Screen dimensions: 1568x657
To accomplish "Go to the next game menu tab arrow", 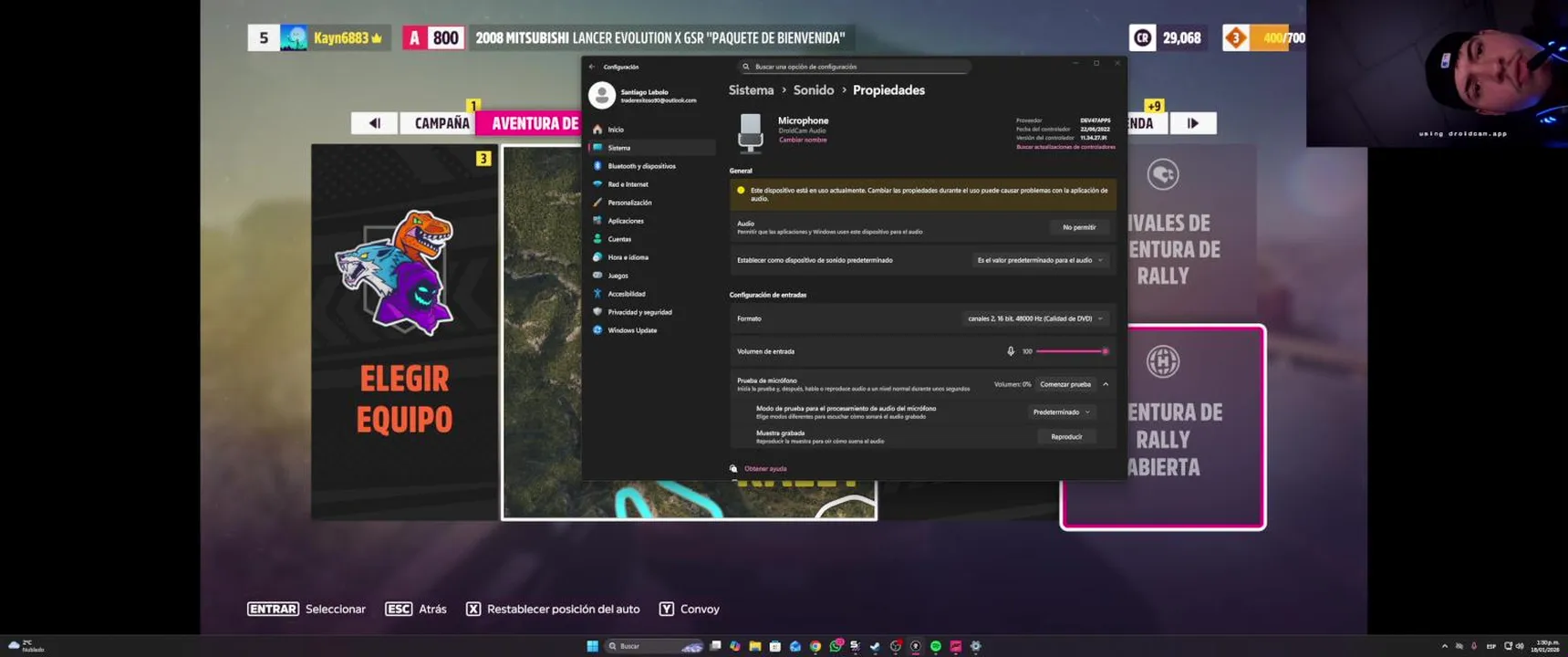I will click(x=1192, y=123).
